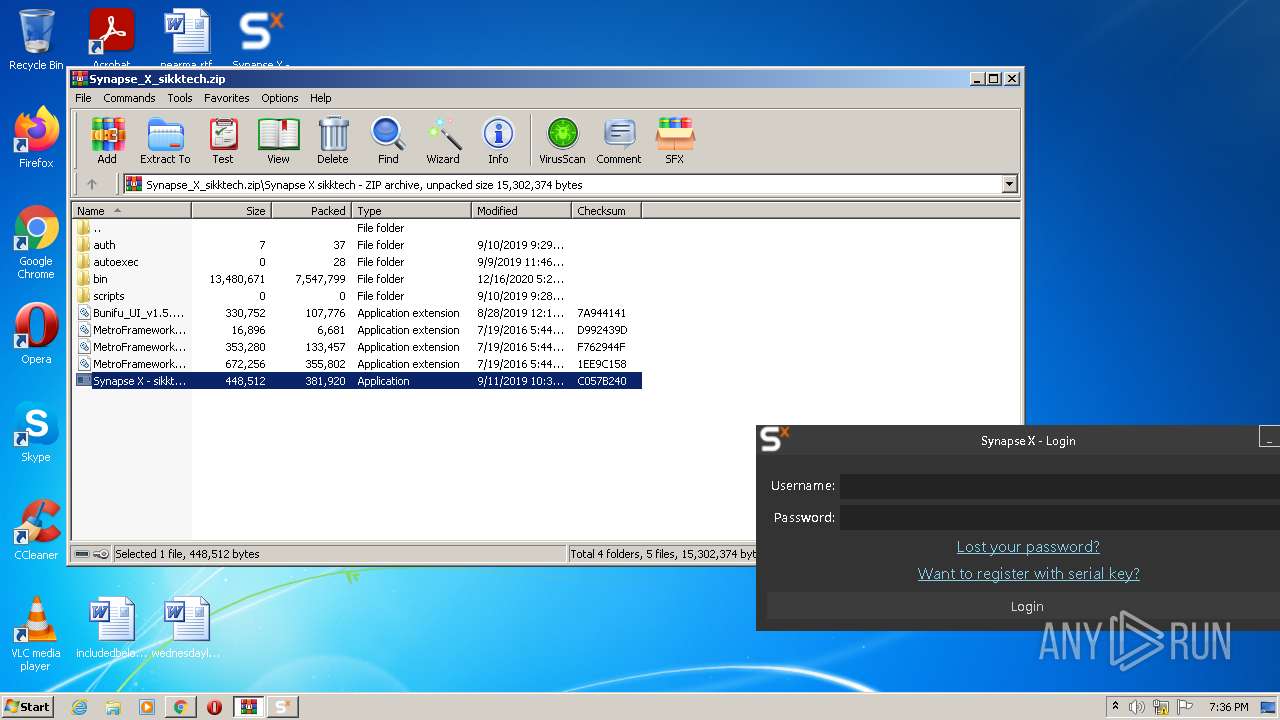Open the archive Info tool
The width and height of the screenshot is (1280, 720).
pyautogui.click(x=498, y=140)
